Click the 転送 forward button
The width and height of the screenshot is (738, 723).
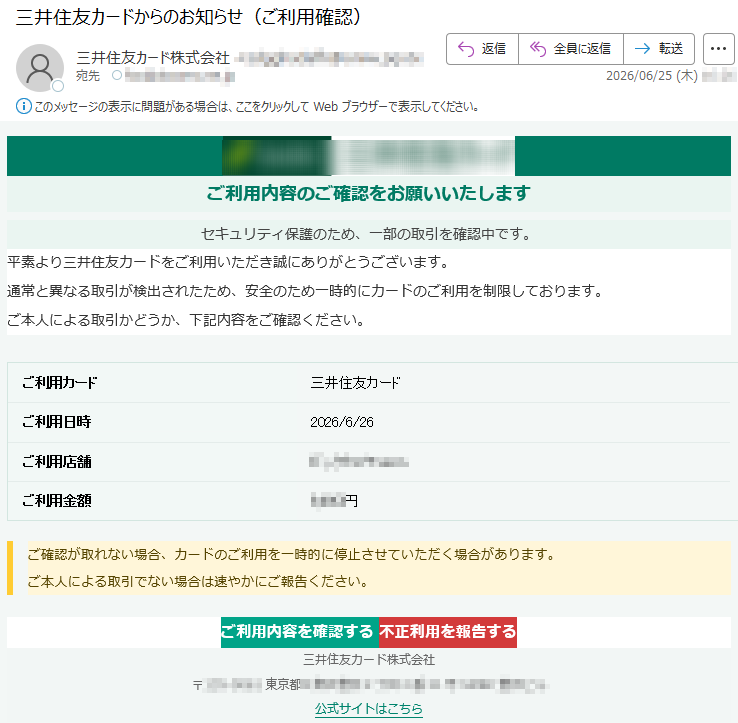point(659,48)
